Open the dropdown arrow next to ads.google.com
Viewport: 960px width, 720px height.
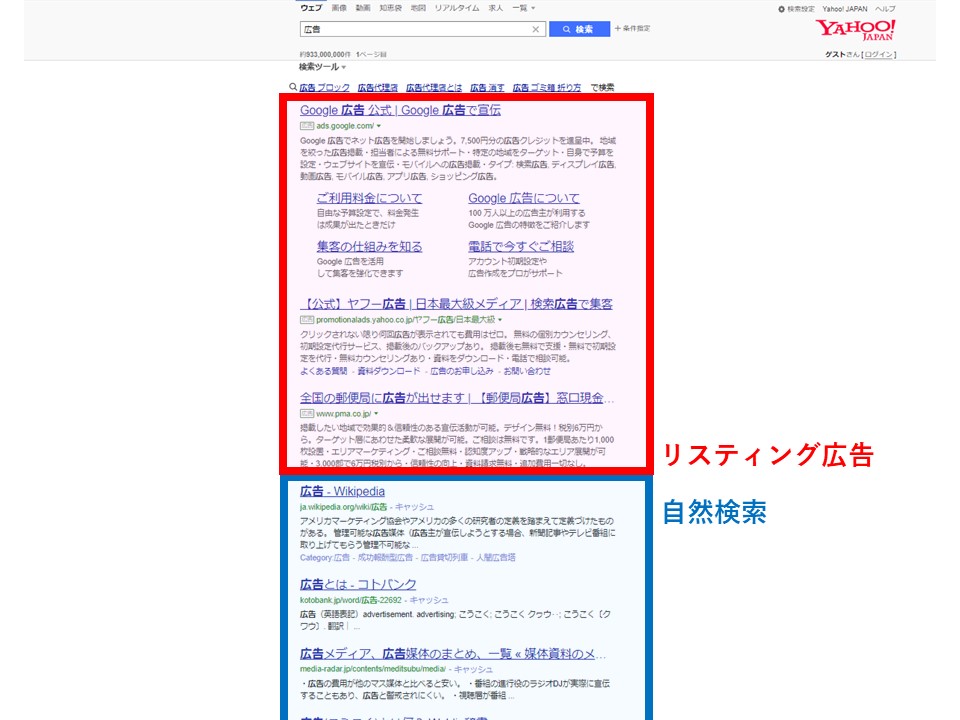click(379, 126)
